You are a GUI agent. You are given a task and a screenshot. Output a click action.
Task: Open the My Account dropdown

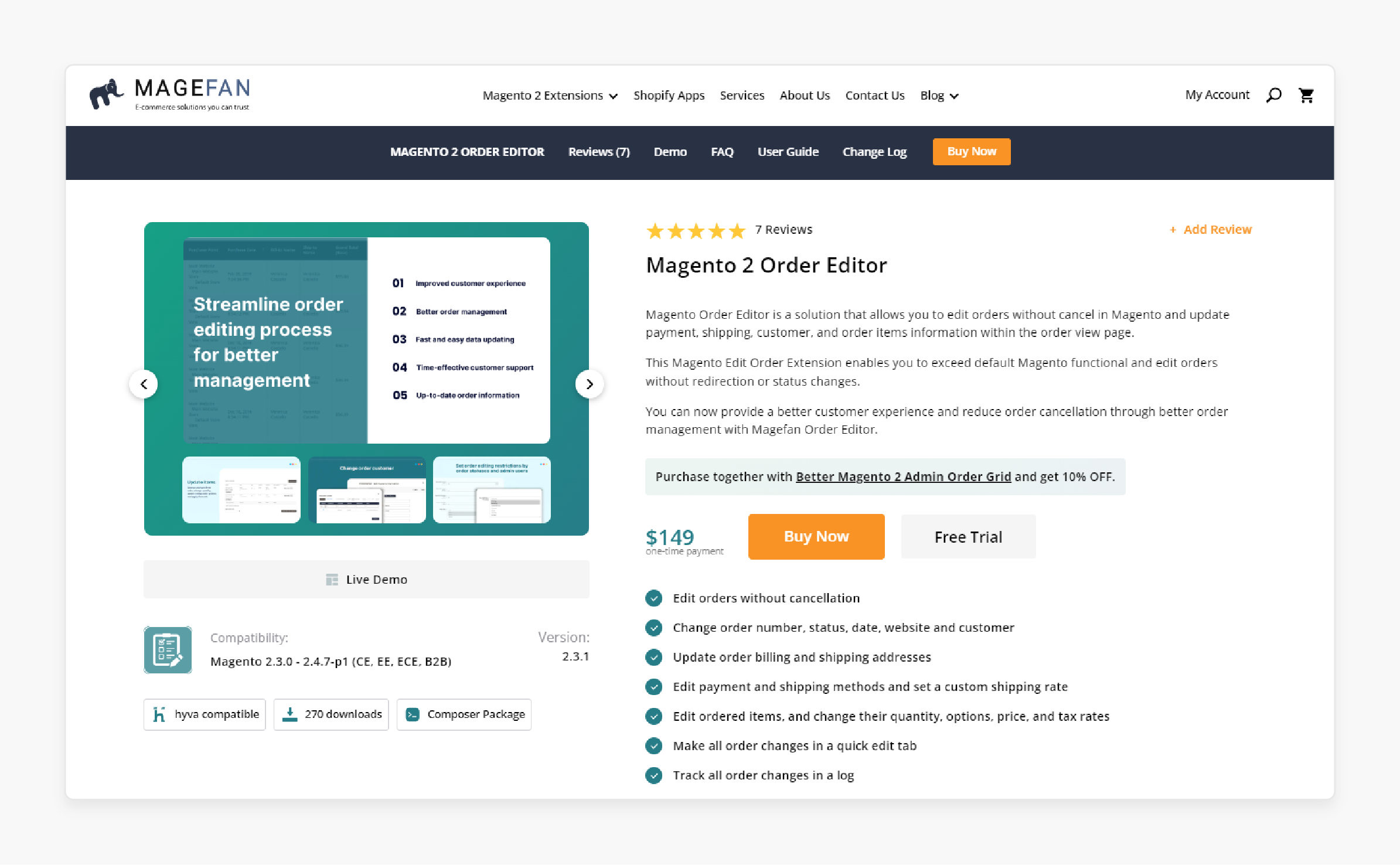tap(1216, 94)
